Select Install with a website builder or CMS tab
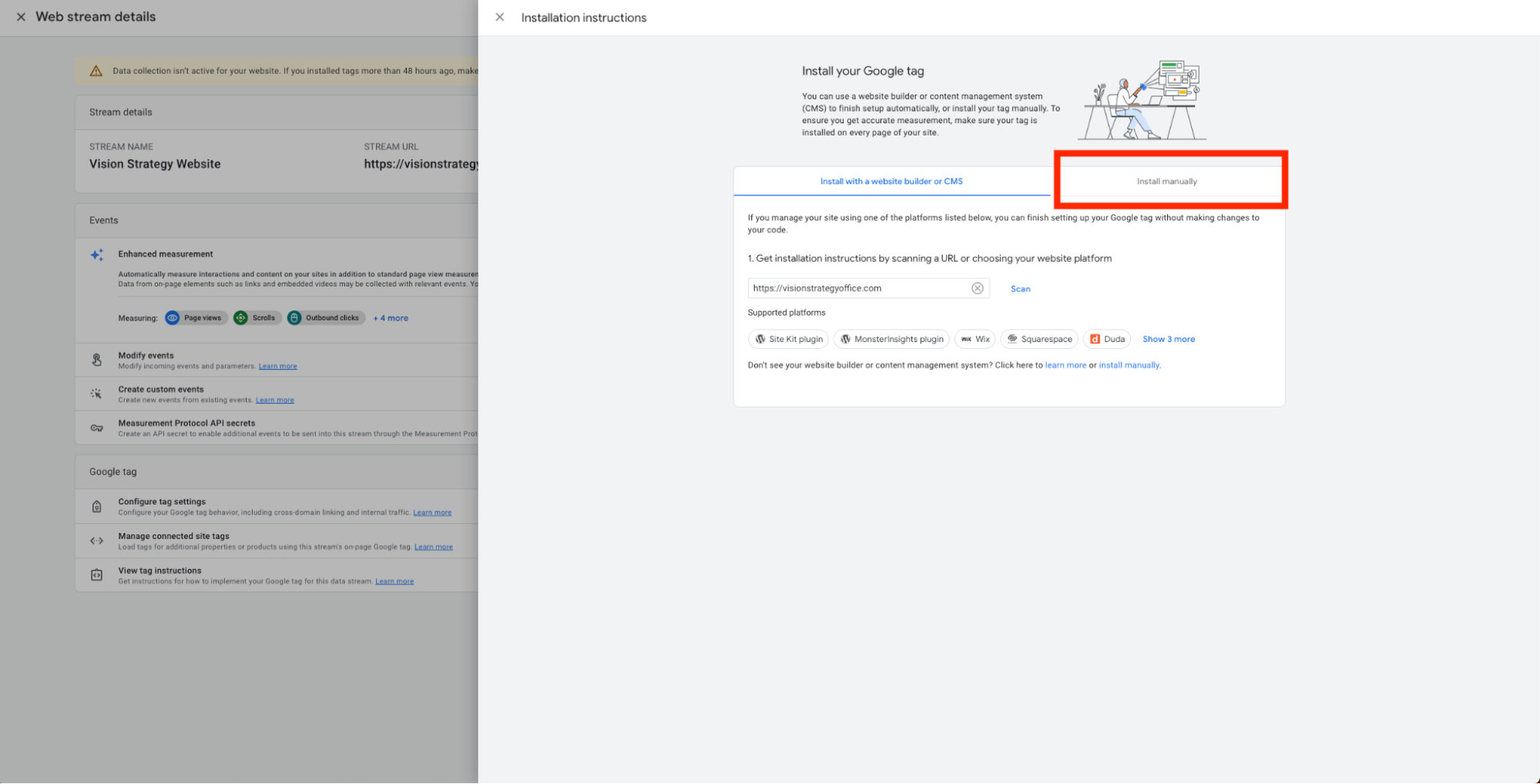Image resolution: width=1540 pixels, height=784 pixels. (x=891, y=182)
